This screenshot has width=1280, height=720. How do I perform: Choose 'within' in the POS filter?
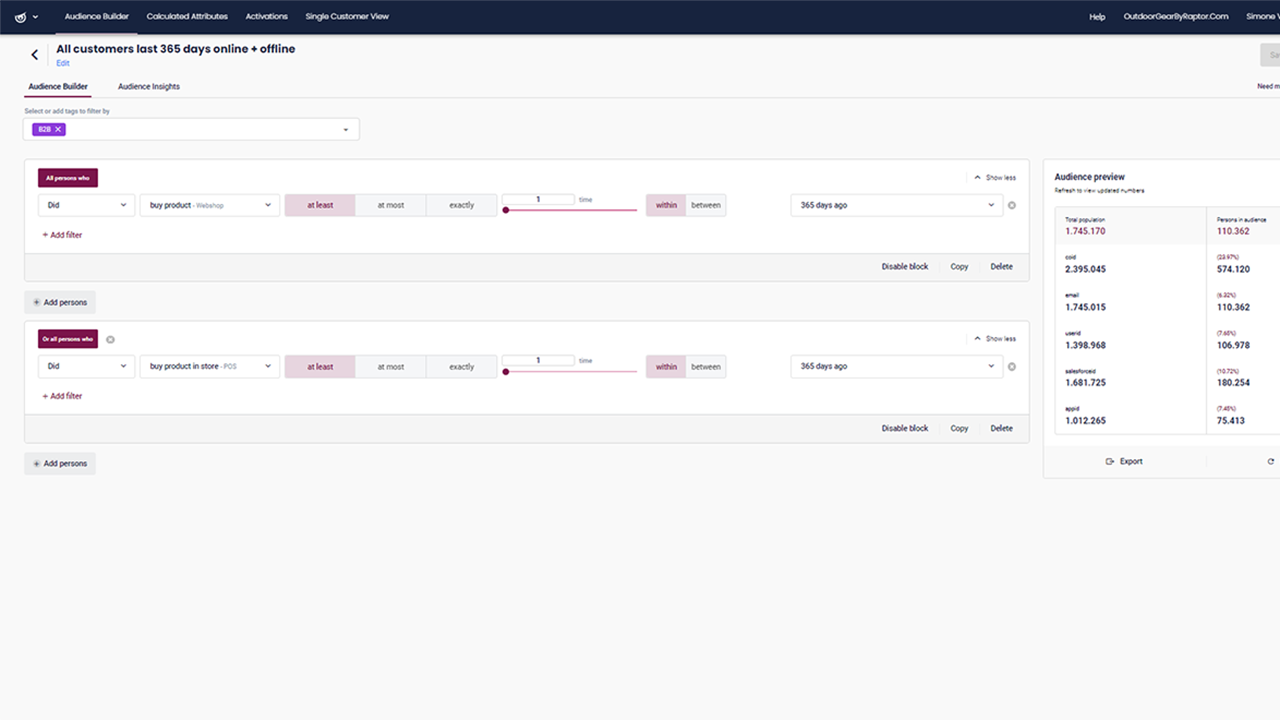666,367
